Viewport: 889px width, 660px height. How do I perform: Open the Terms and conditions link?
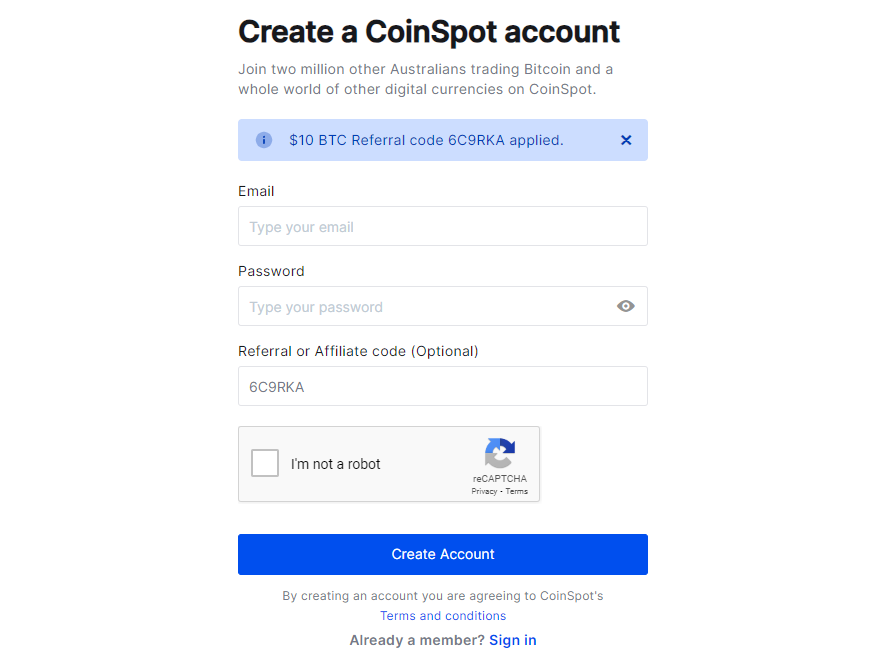[x=443, y=616]
